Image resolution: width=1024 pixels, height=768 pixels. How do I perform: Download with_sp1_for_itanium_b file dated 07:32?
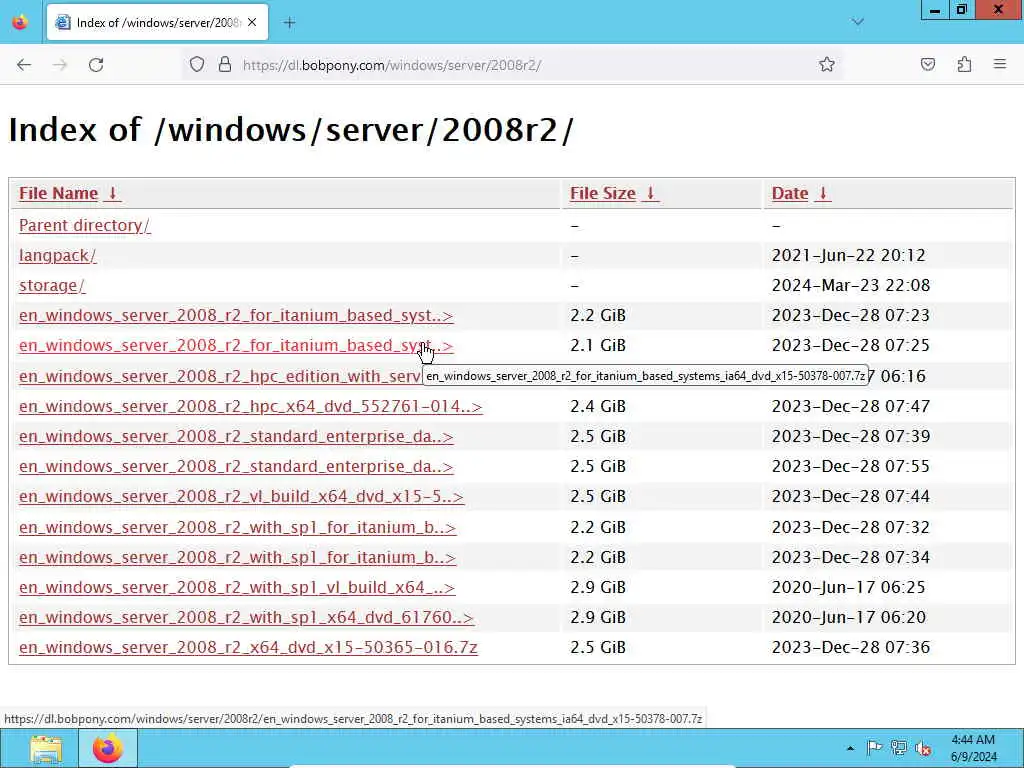(x=237, y=527)
